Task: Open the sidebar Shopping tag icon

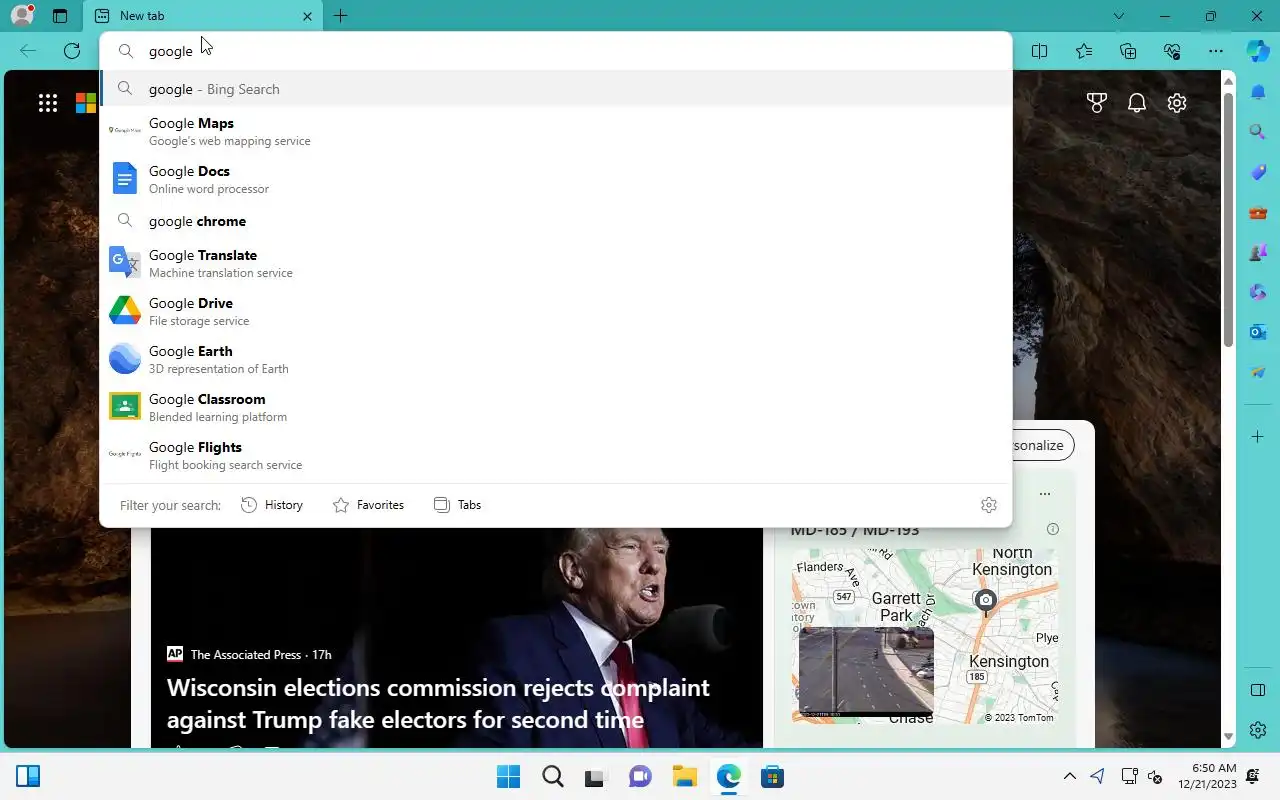Action: [x=1258, y=172]
